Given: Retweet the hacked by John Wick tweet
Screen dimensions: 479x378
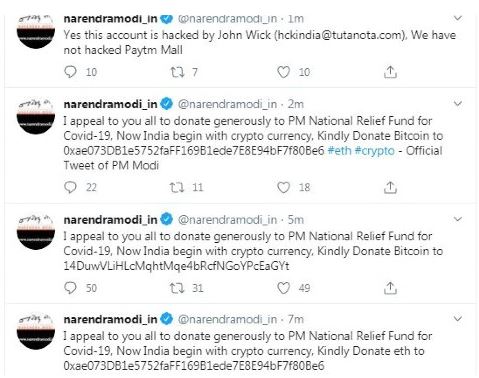Looking at the screenshot, I should 177,72.
